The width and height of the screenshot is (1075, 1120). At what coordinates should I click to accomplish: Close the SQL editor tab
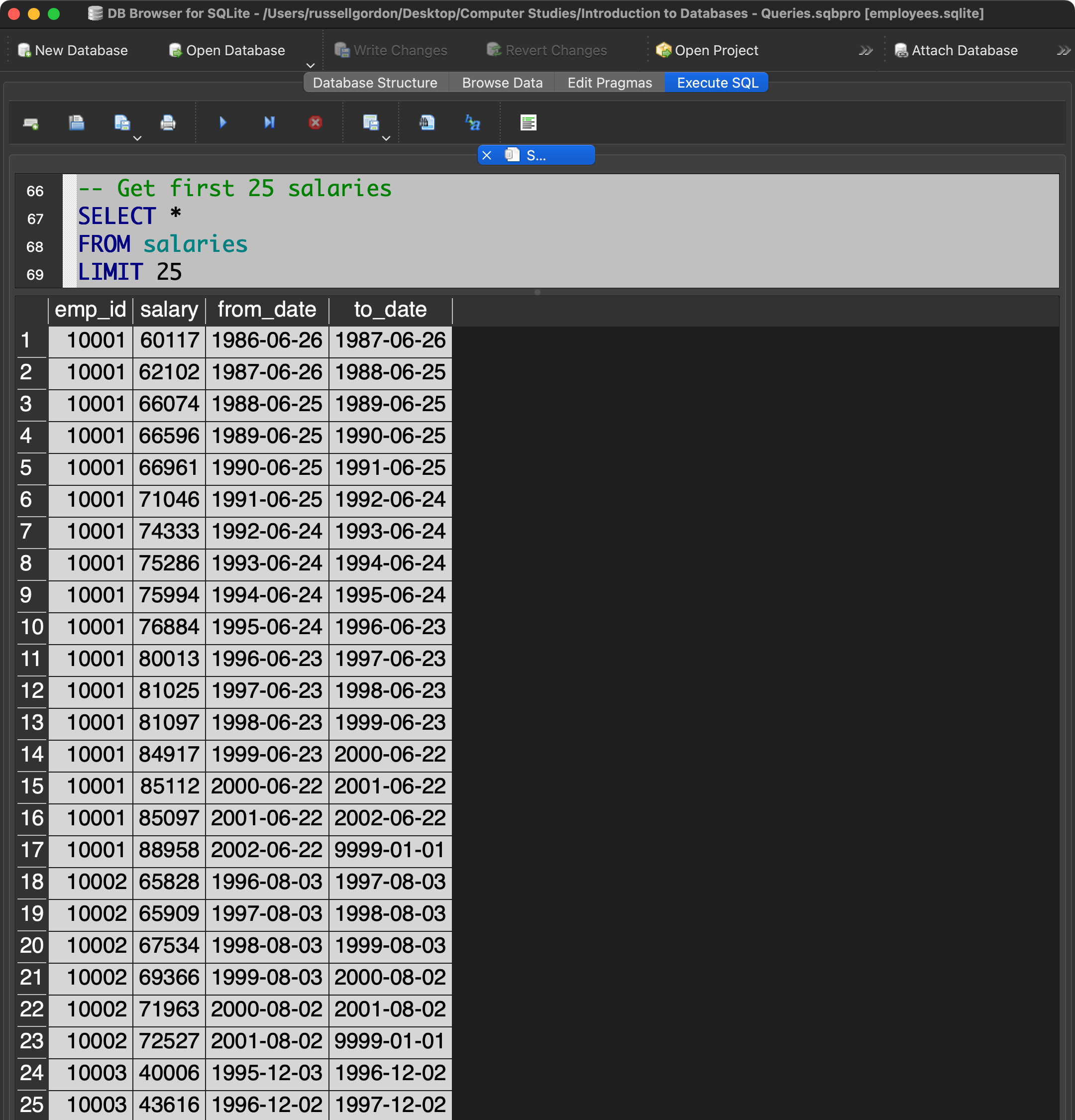487,155
